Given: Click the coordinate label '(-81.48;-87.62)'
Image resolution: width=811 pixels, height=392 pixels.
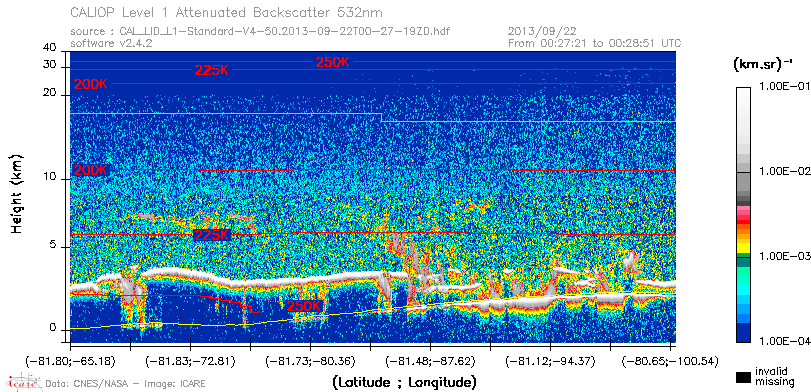Looking at the screenshot, I should click(431, 360).
